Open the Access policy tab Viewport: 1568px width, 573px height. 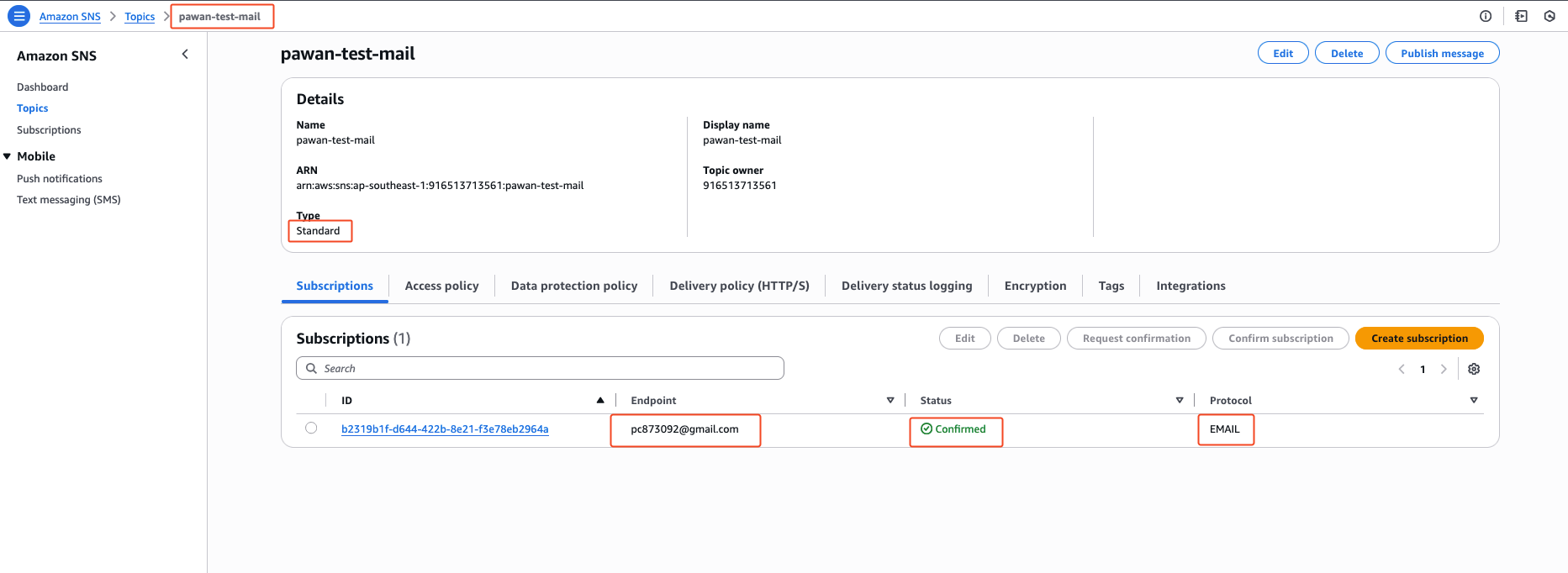click(x=441, y=286)
